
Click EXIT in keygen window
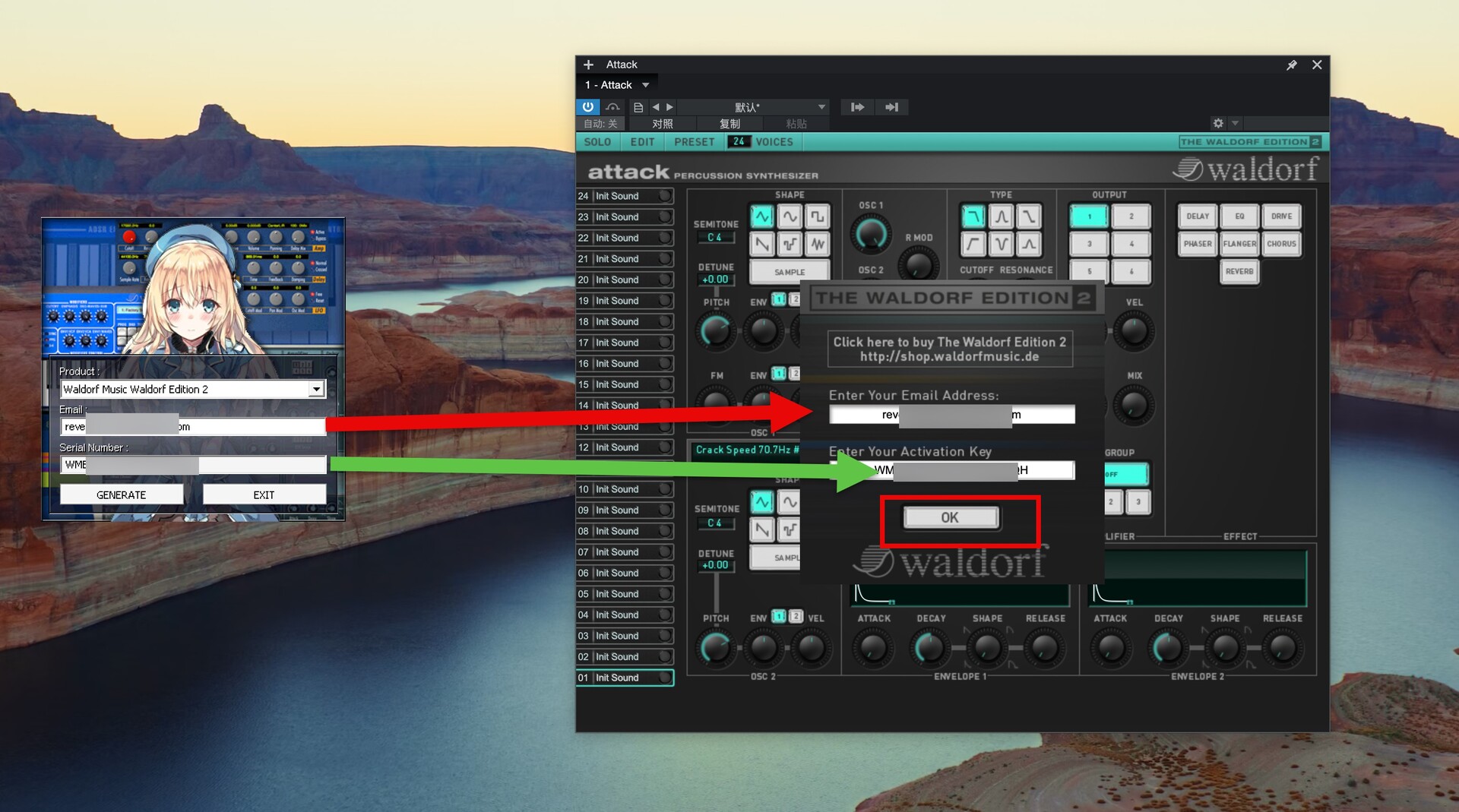click(264, 494)
